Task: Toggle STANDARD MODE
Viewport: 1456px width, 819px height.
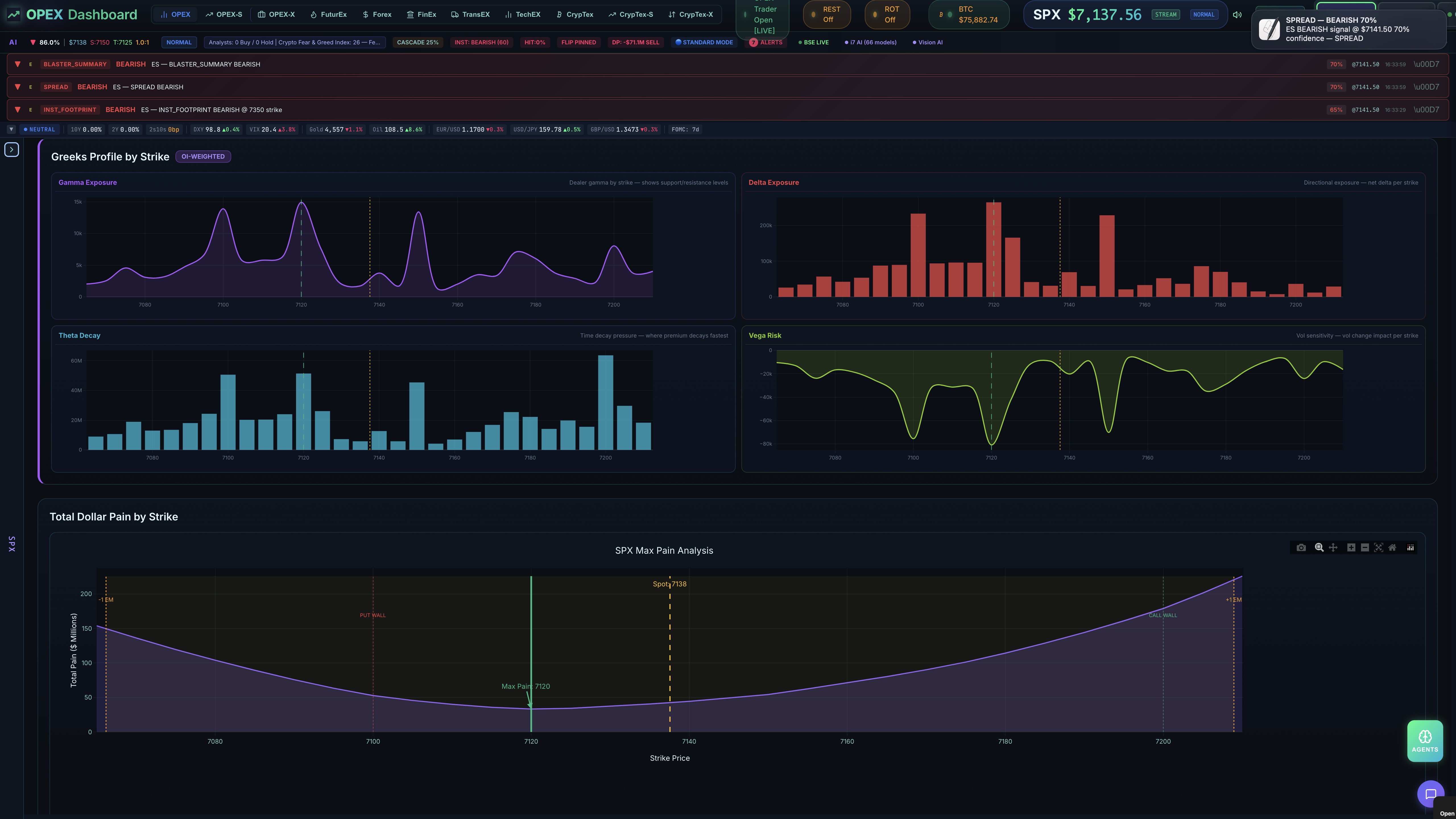Action: (704, 42)
